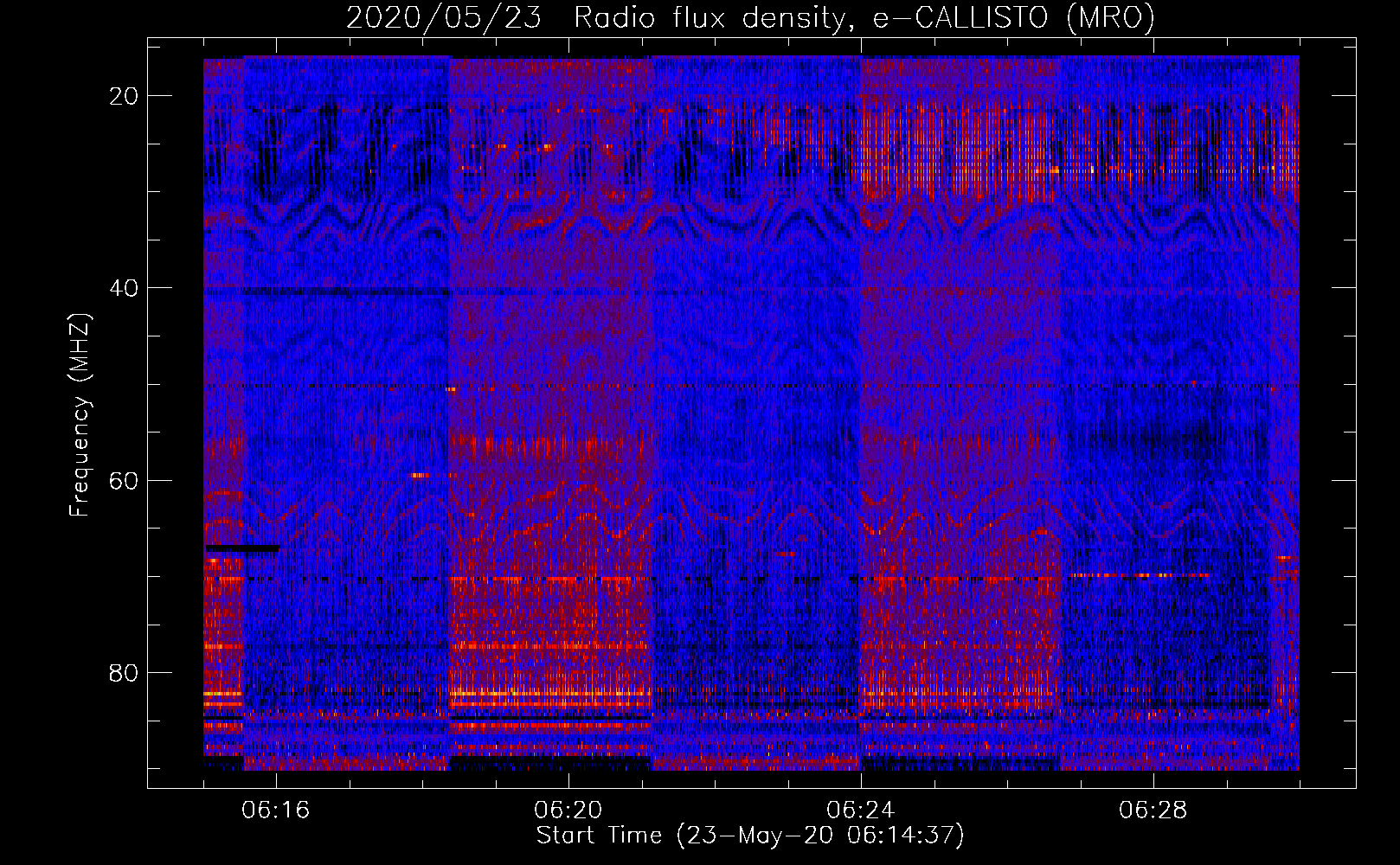Click the plot title '2020/05/23 Radio flux density, e-CALLISTO (MRO)'
This screenshot has width=1400, height=865.
click(x=750, y=18)
